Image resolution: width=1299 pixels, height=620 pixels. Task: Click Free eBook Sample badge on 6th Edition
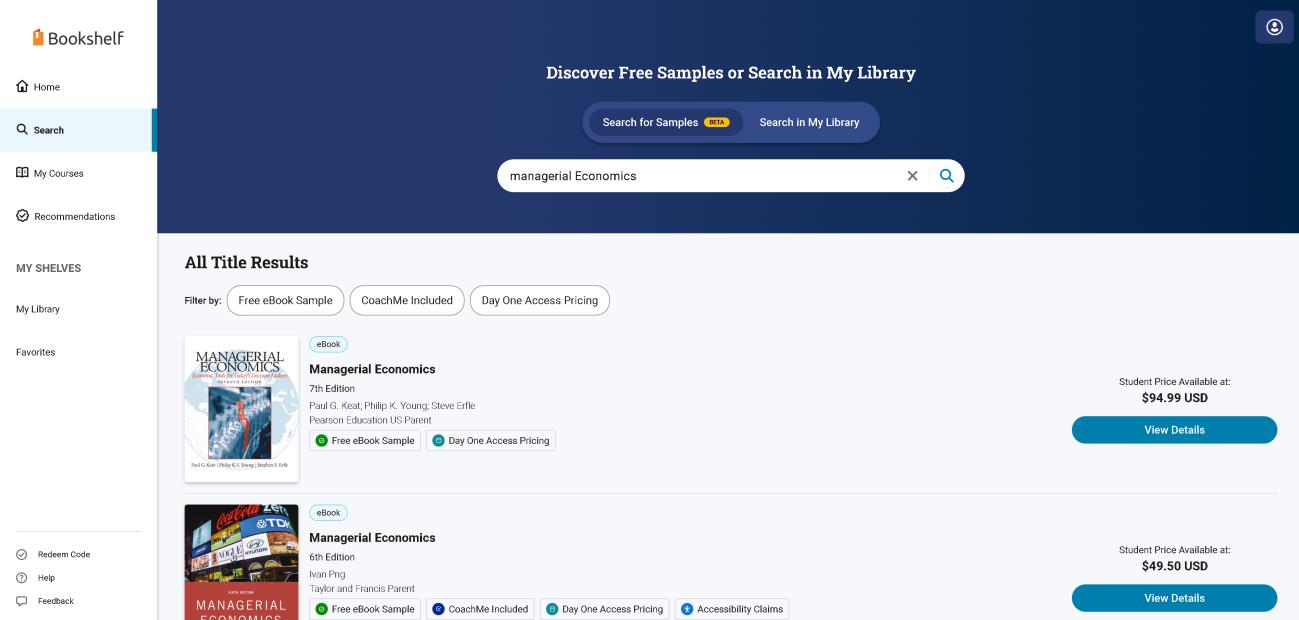click(x=364, y=609)
